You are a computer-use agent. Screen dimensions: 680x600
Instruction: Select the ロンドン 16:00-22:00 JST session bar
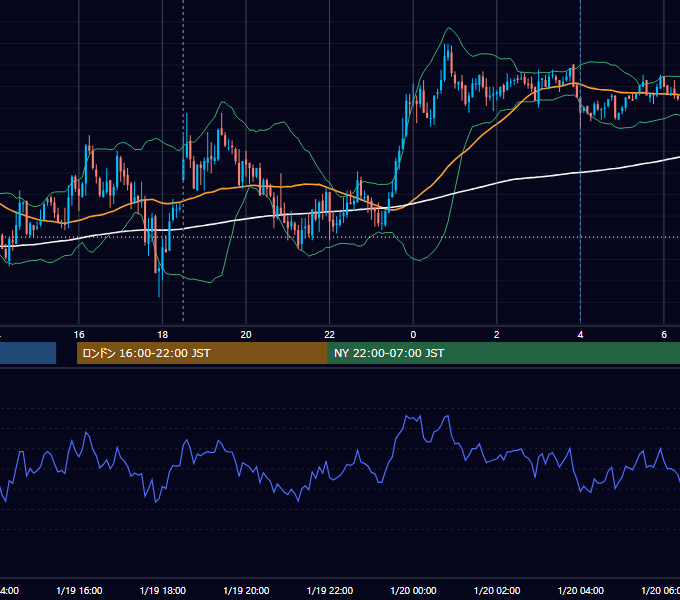[202, 353]
